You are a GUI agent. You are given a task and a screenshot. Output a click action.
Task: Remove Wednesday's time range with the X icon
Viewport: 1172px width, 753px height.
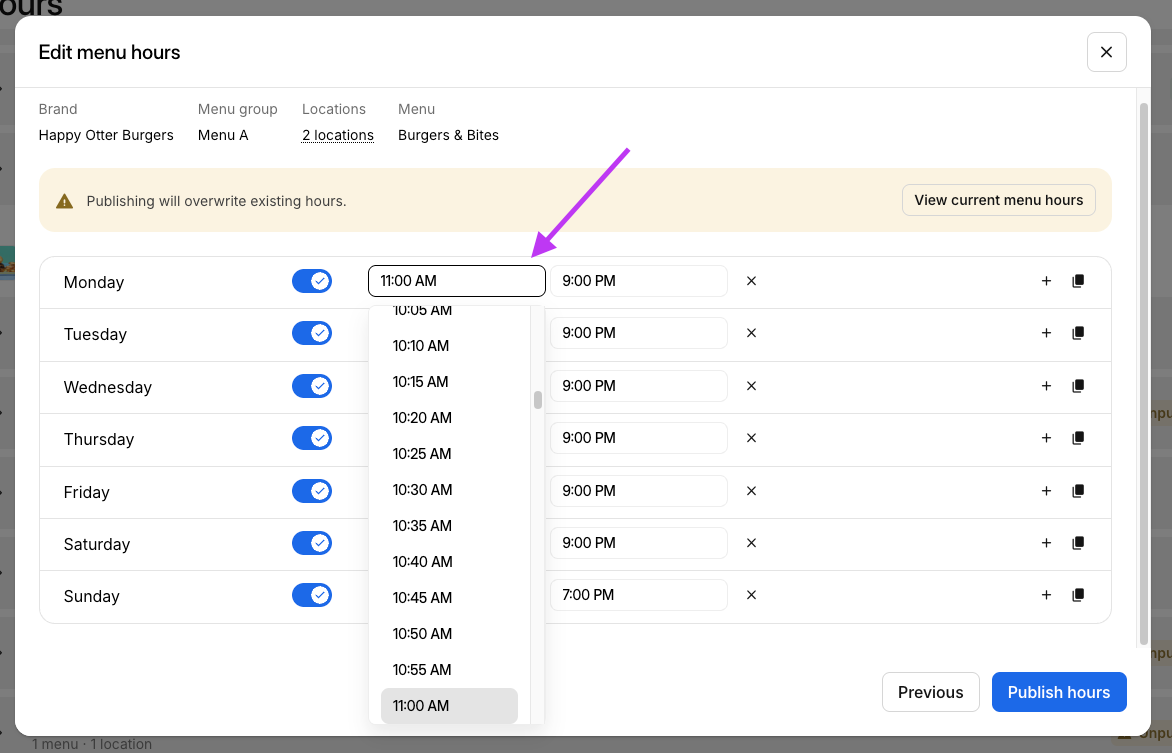tap(751, 386)
